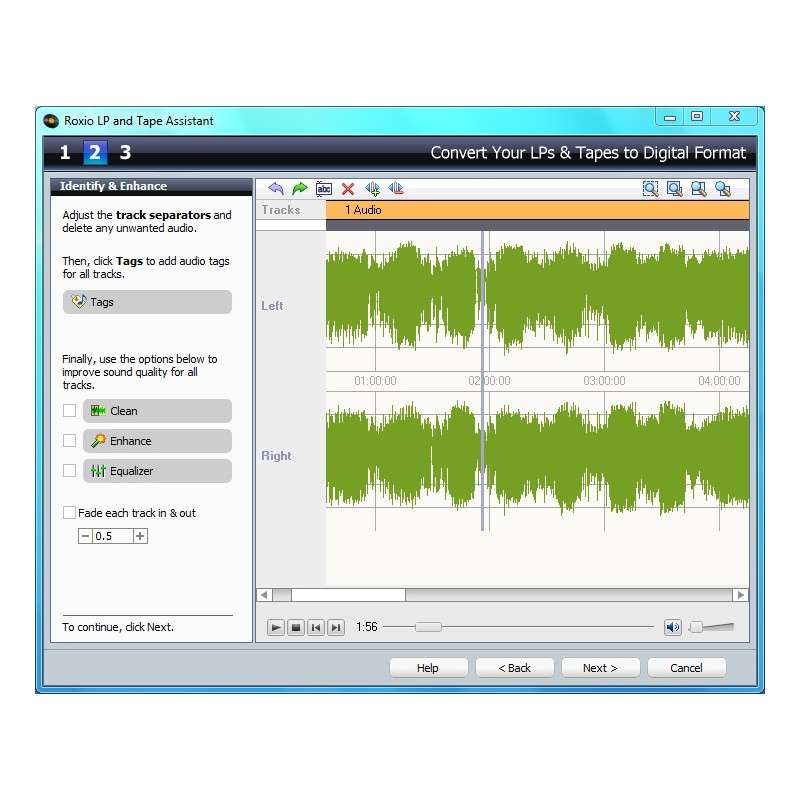
Task: Click the Undo arrow icon
Action: pos(276,189)
